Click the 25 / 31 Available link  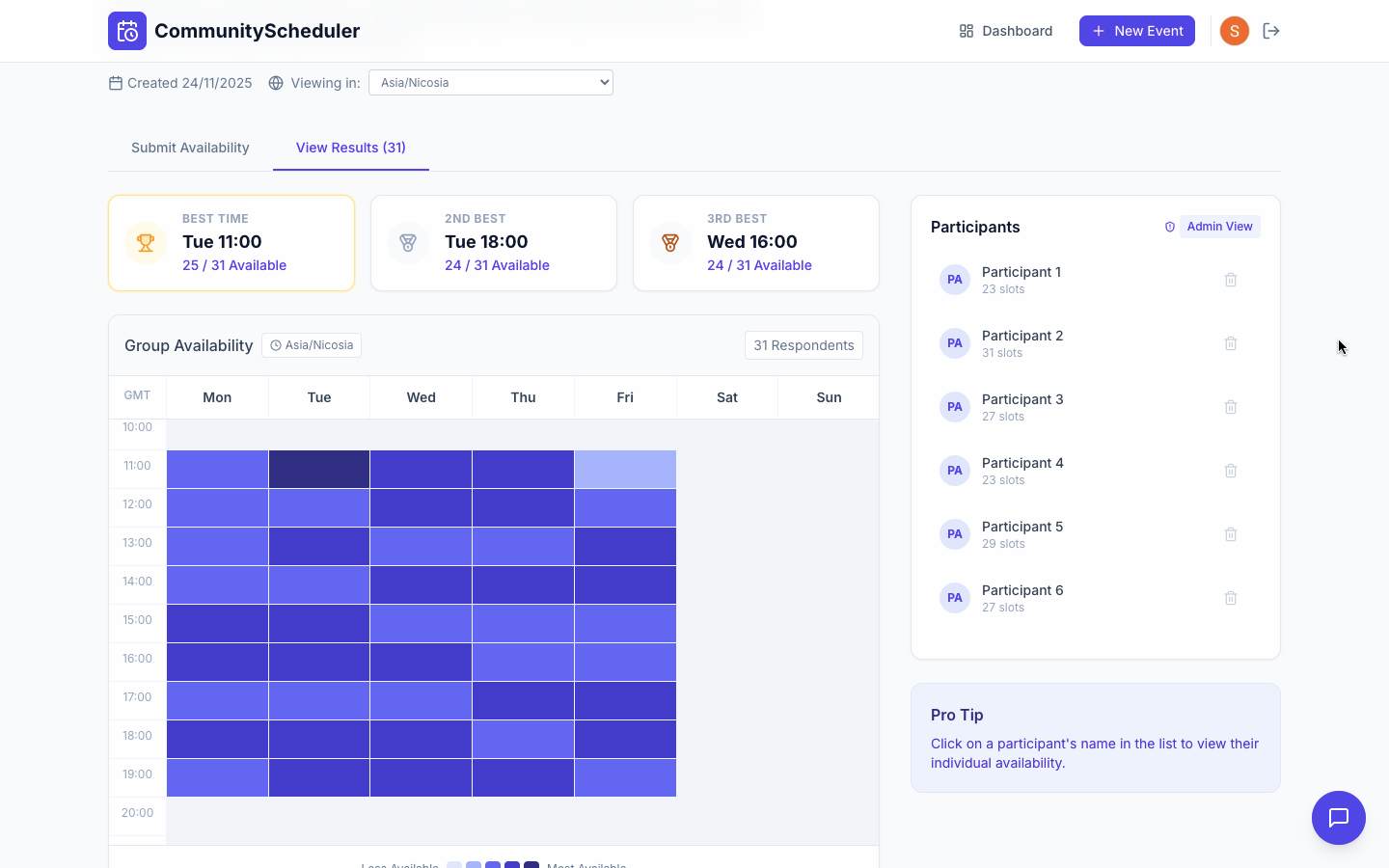234,264
